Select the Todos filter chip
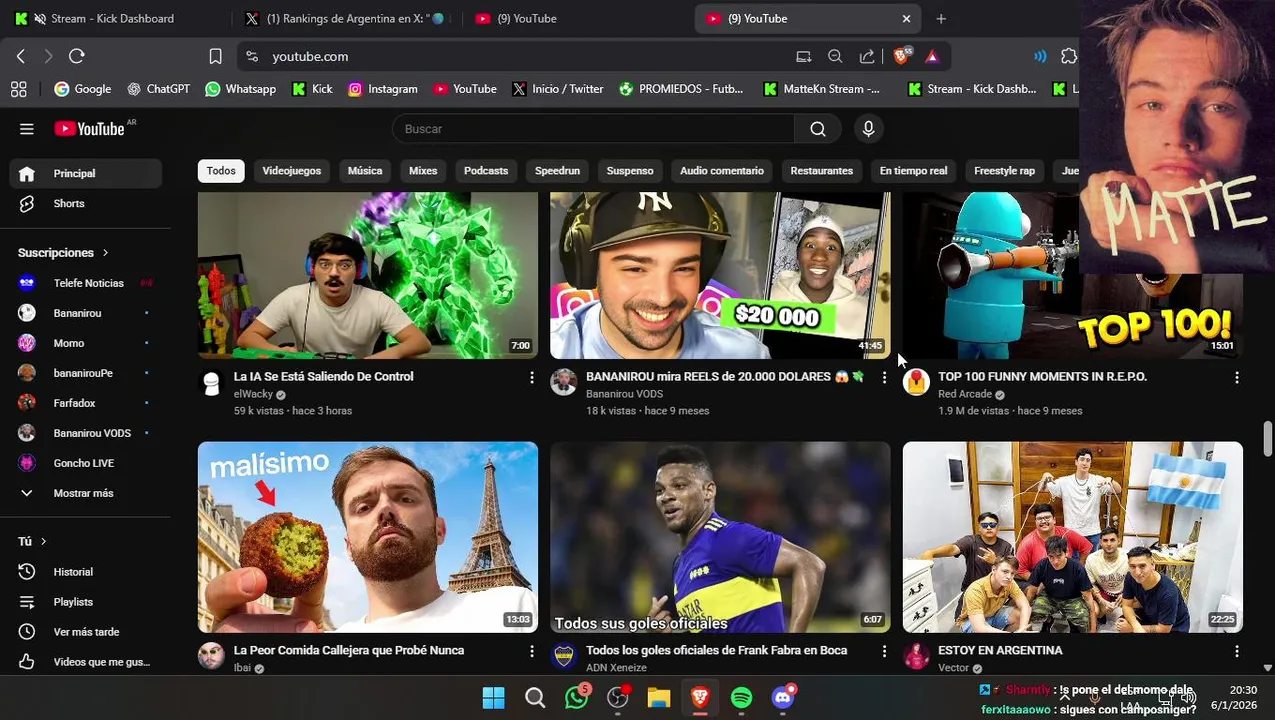This screenshot has height=720, width=1275. 221,171
